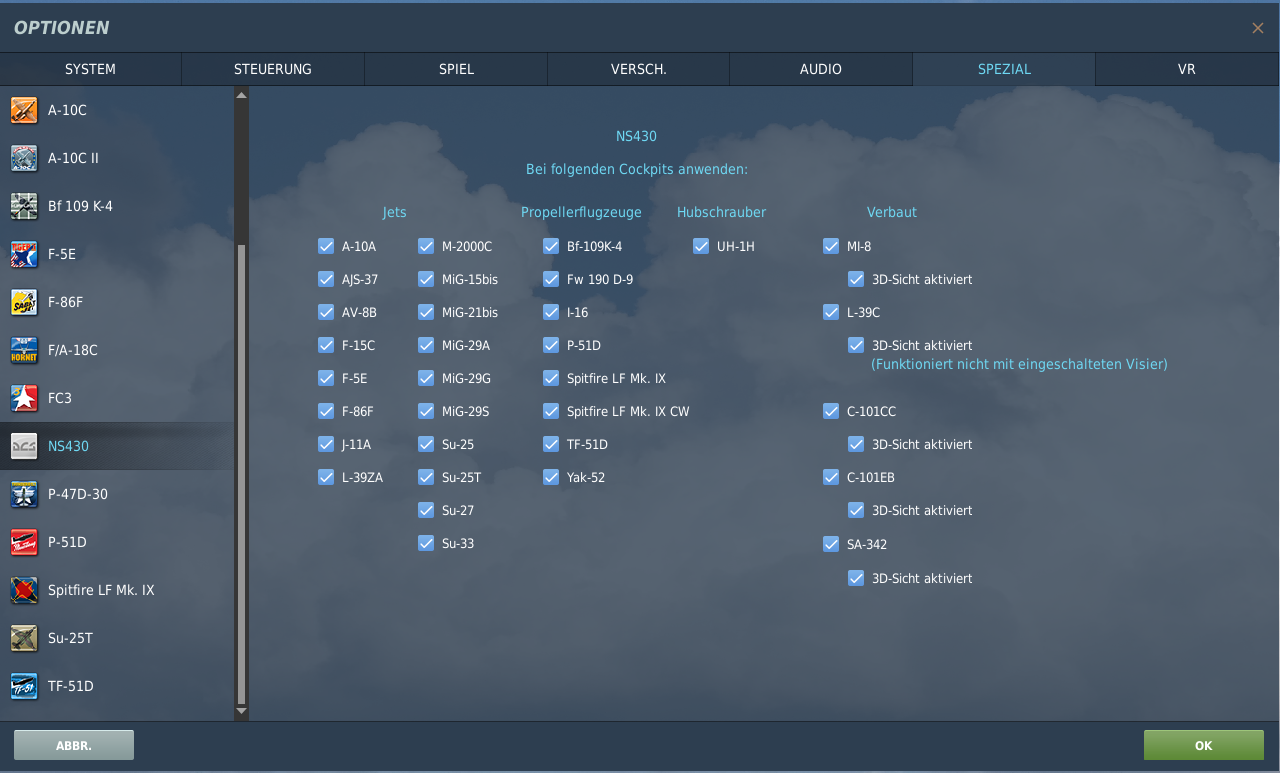Disable the AV-8B checkbox
Viewport: 1280px width, 773px height.
click(326, 312)
